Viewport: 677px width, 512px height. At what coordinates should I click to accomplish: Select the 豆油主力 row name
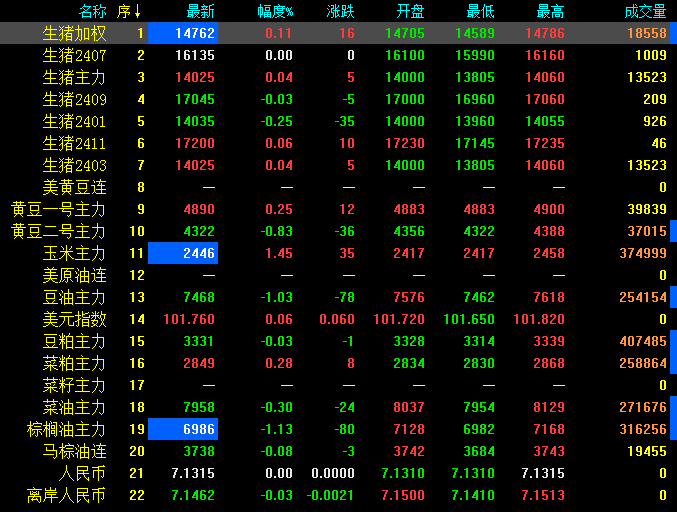click(74, 297)
